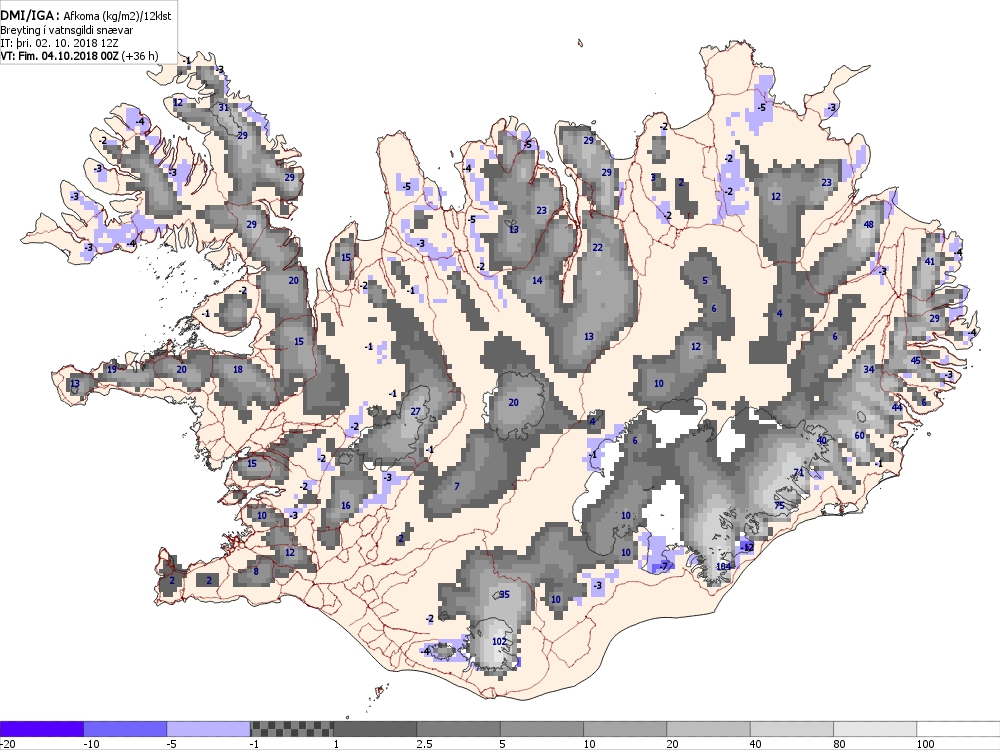Click the '14' value in the north
1000x750 pixels.
[x=537, y=281]
